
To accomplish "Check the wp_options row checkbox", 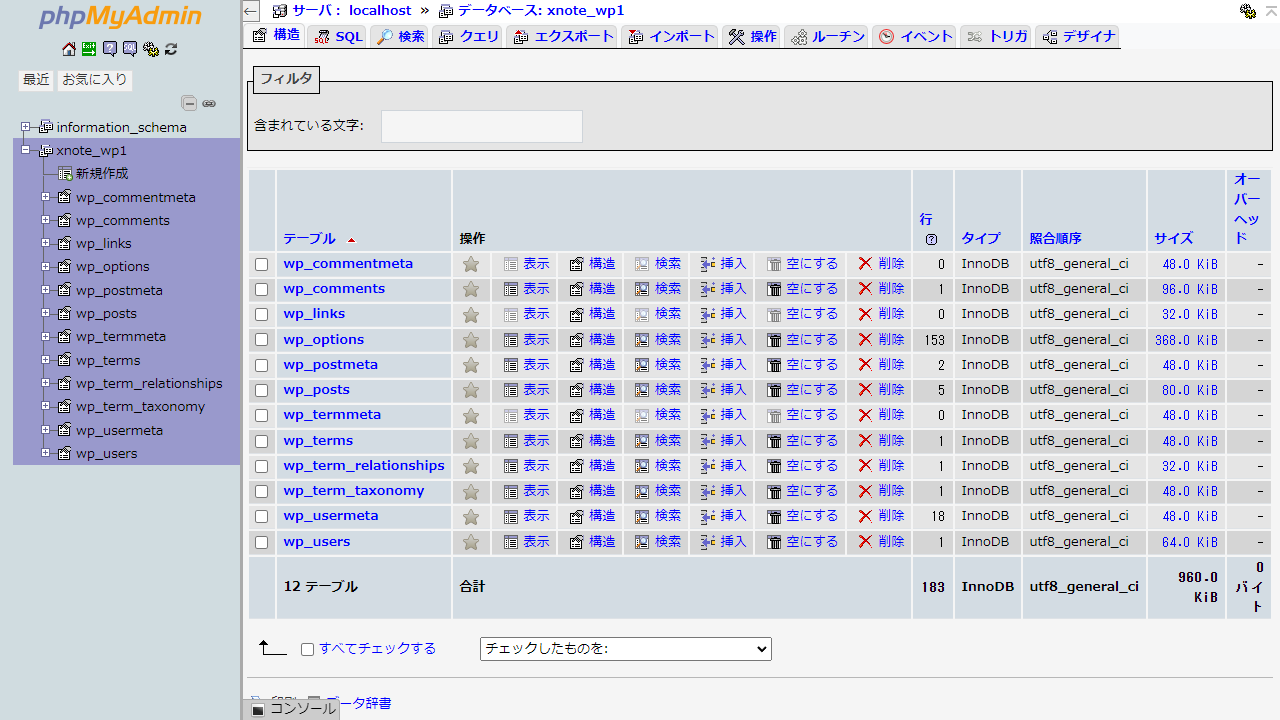I will (x=262, y=340).
